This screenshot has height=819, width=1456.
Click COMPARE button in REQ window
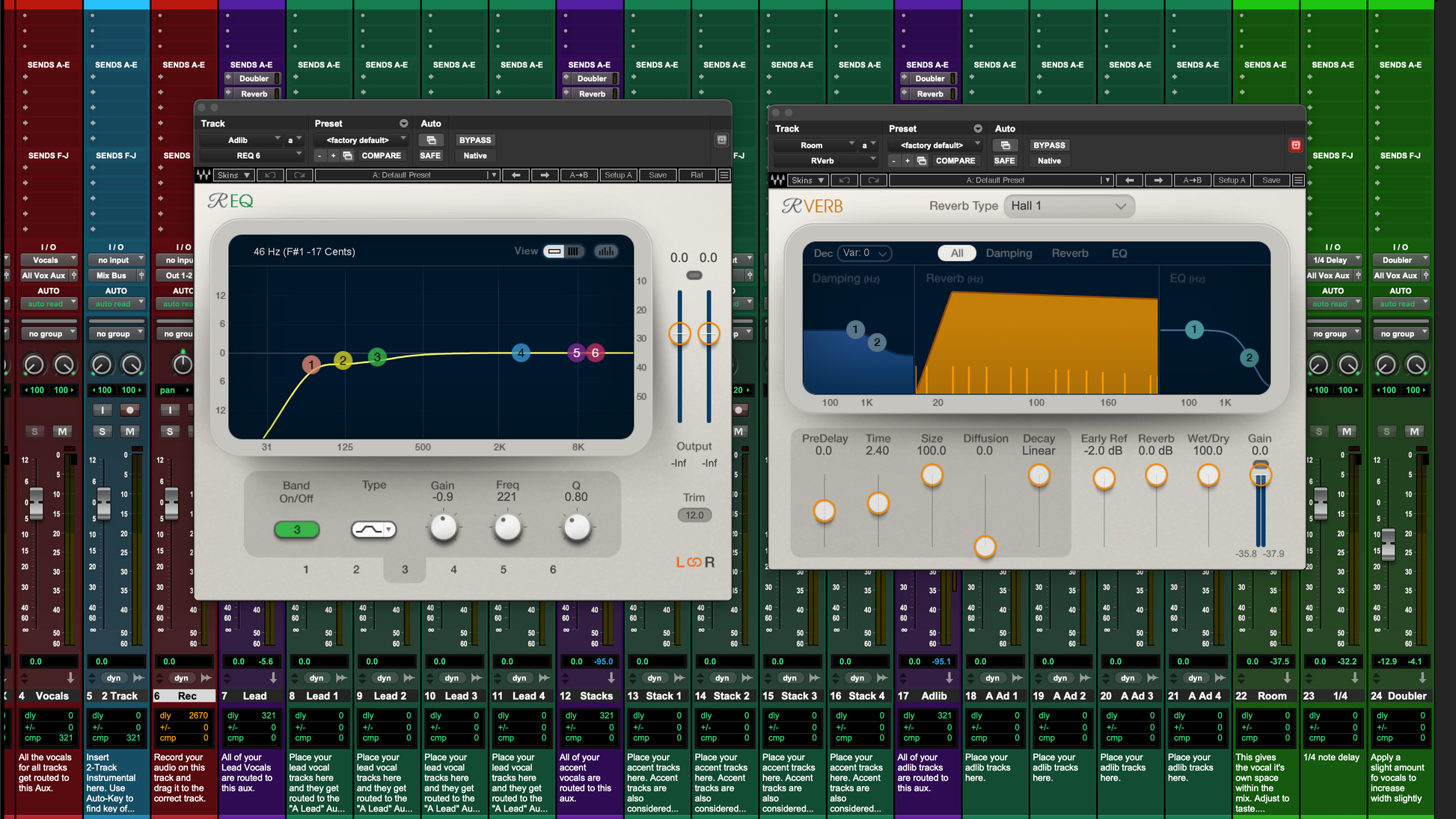[381, 156]
